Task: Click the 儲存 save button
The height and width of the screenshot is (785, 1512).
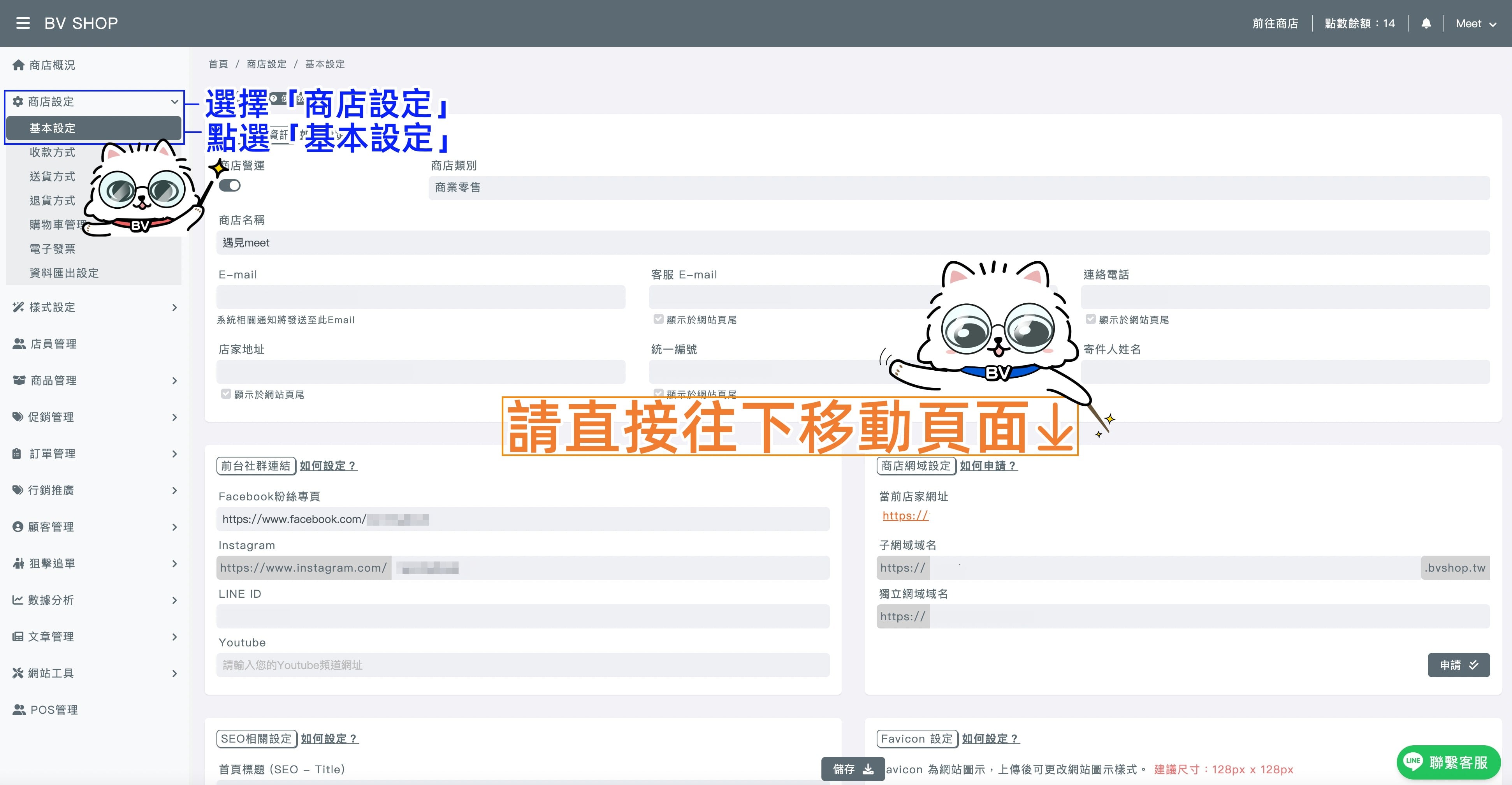Action: (x=853, y=769)
